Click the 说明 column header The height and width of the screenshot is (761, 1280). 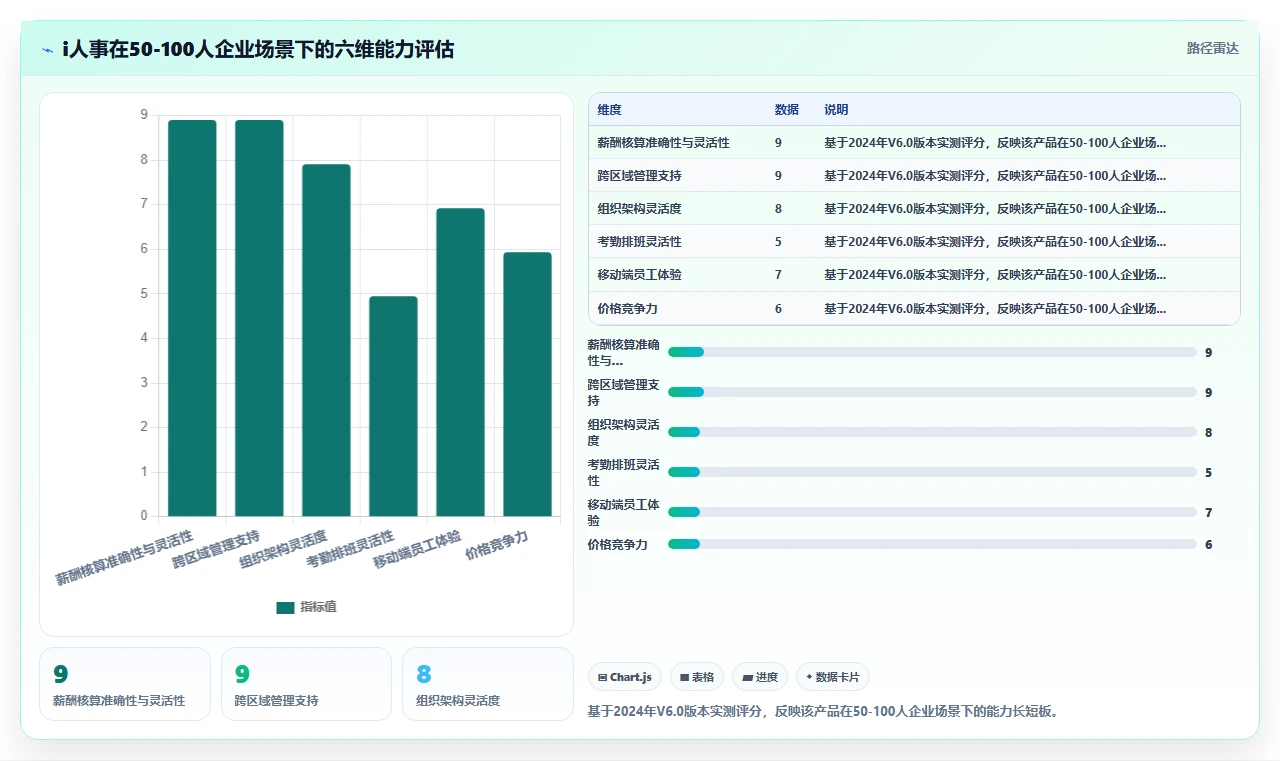point(836,110)
